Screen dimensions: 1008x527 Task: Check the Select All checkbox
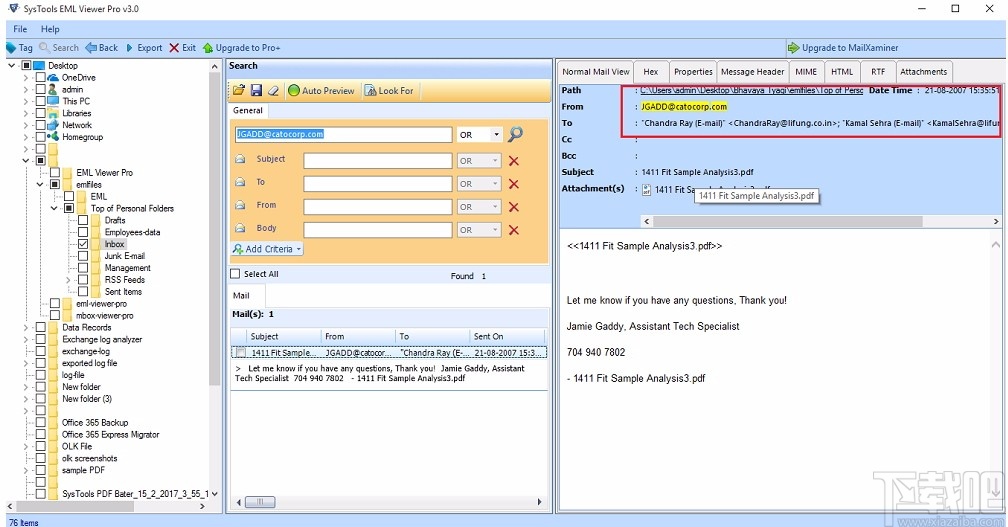point(235,274)
